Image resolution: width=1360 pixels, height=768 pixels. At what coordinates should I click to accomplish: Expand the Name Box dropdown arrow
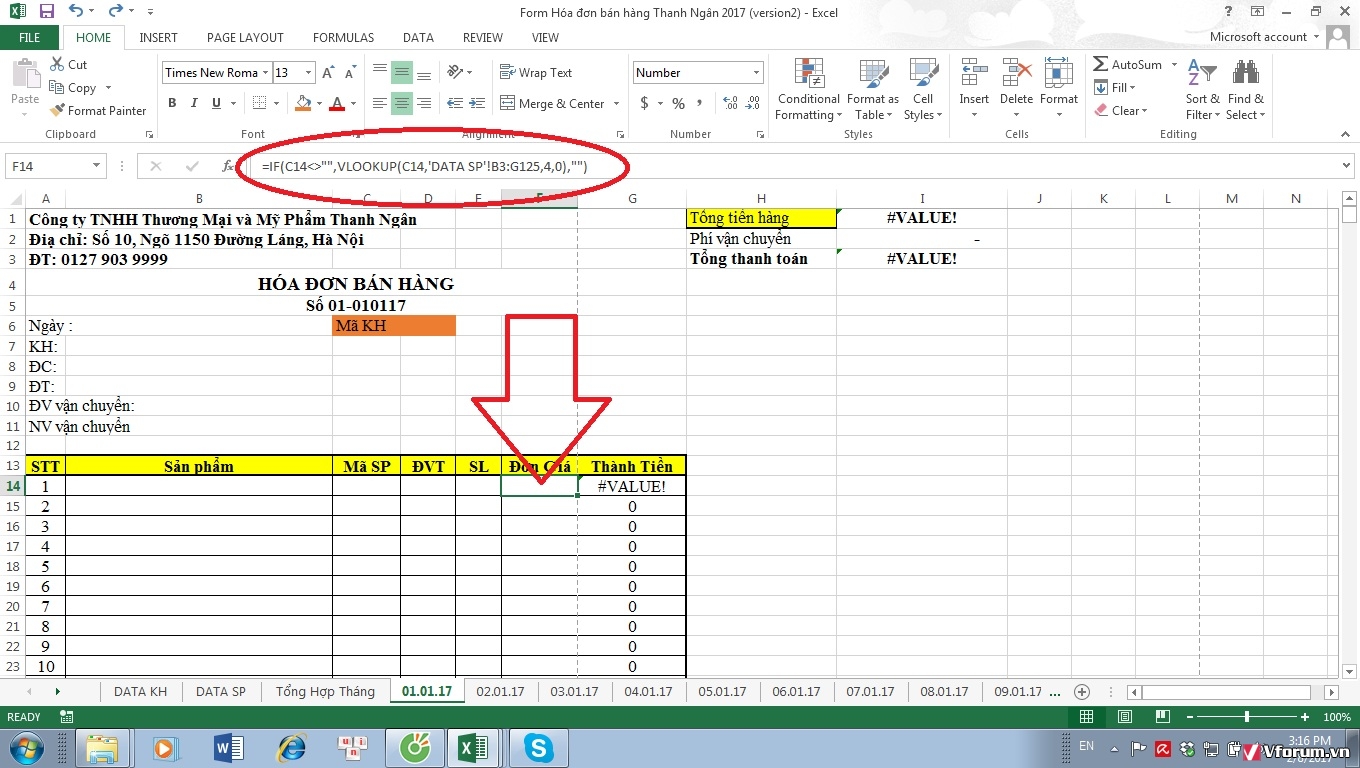97,167
